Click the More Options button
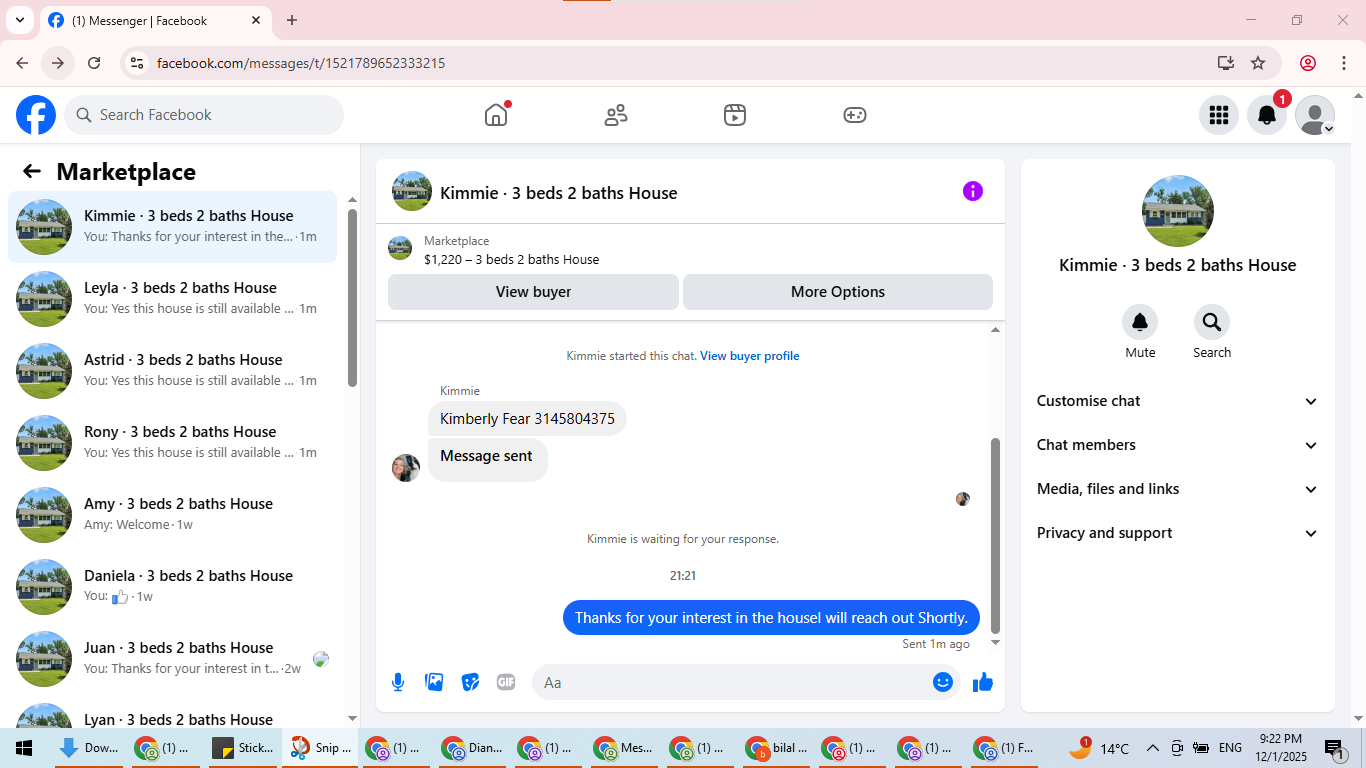The height and width of the screenshot is (768, 1366). [x=838, y=292]
